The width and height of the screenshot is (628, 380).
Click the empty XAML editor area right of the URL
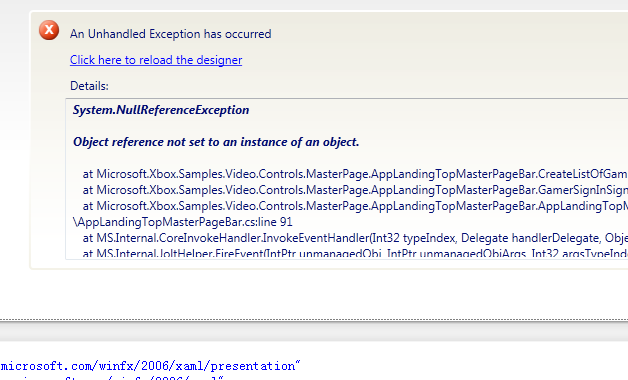pos(461,366)
